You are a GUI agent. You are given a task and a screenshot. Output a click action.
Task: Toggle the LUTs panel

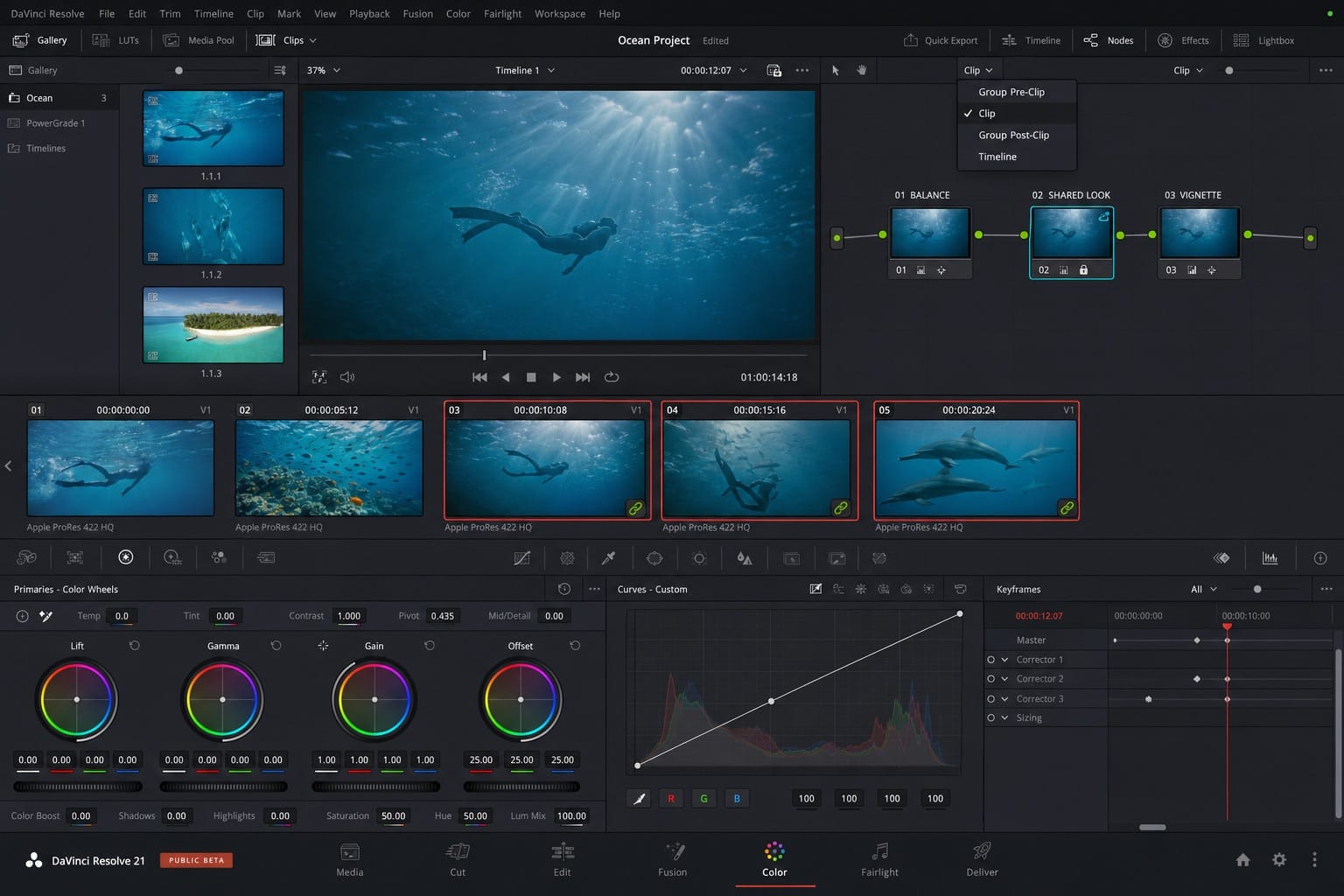click(x=116, y=40)
